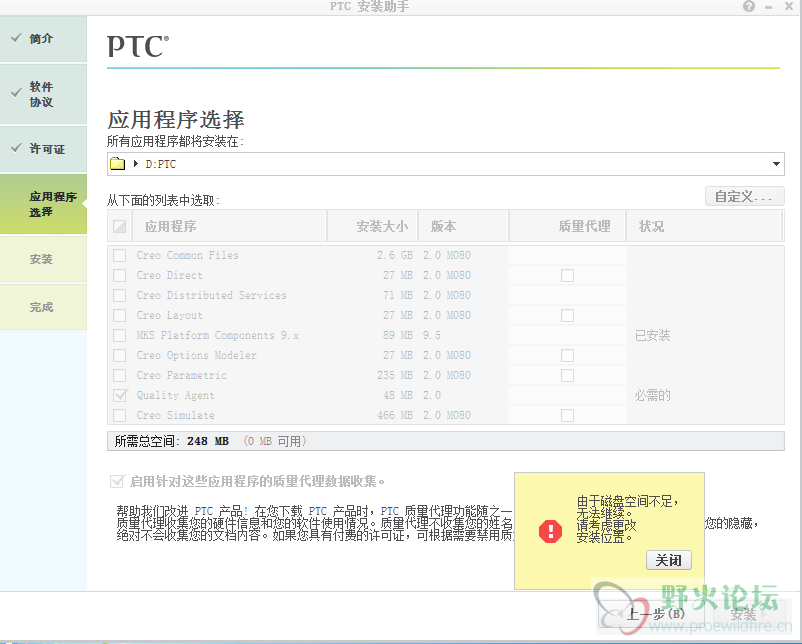802x644 pixels.
Task: Sort by the 安装大小 column header
Action: click(372, 226)
